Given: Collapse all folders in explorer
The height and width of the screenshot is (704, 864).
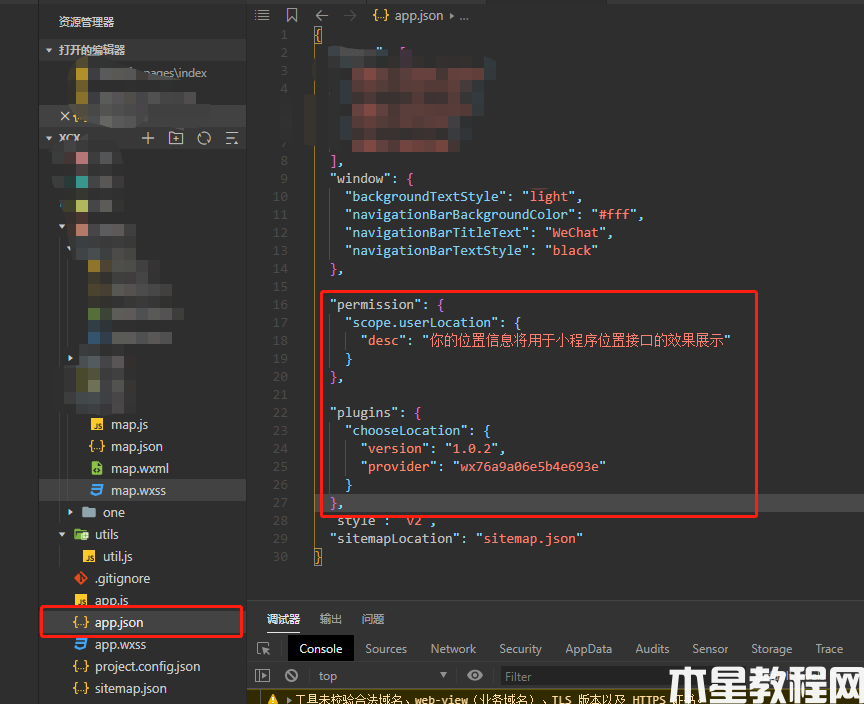Looking at the screenshot, I should [232, 138].
